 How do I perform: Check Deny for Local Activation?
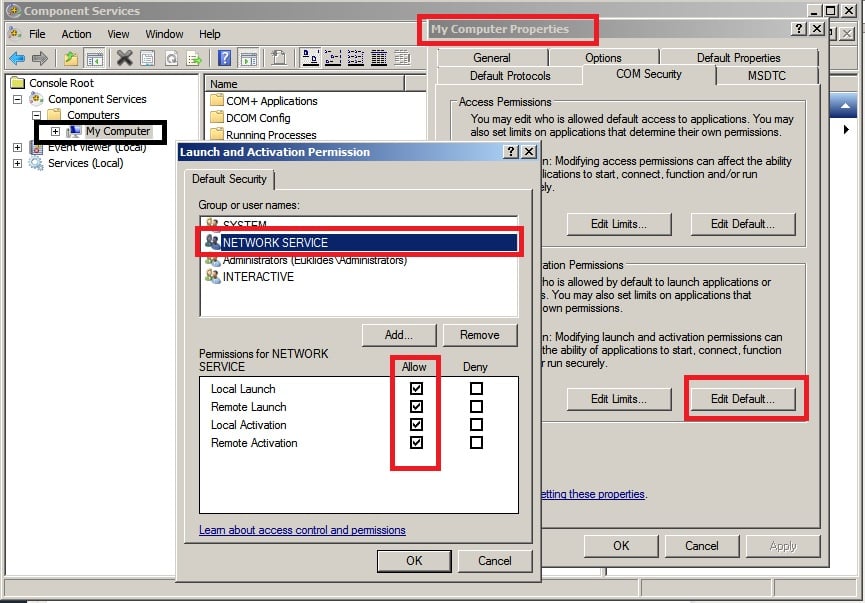[x=476, y=424]
